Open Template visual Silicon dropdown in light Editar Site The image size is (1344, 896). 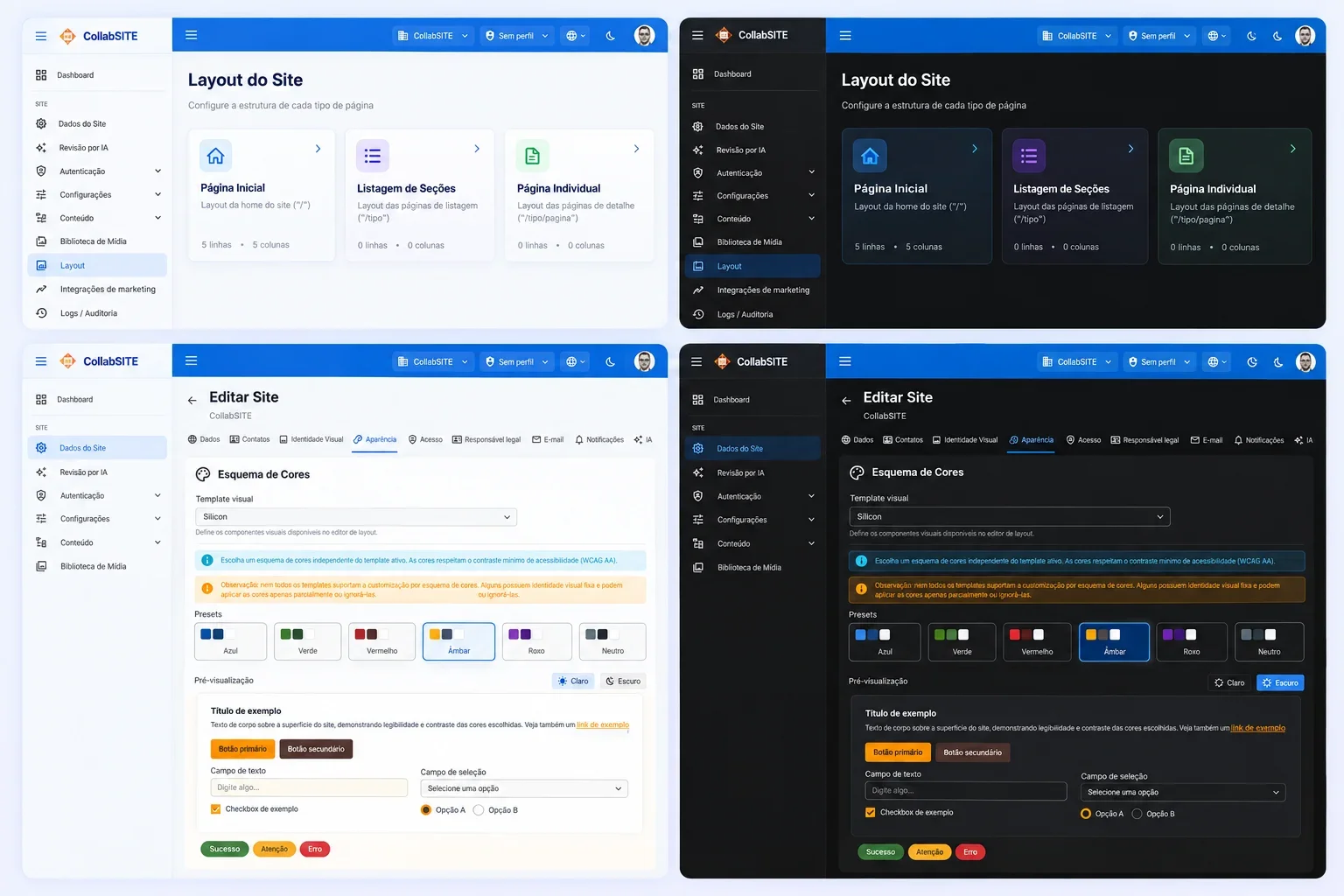(355, 517)
